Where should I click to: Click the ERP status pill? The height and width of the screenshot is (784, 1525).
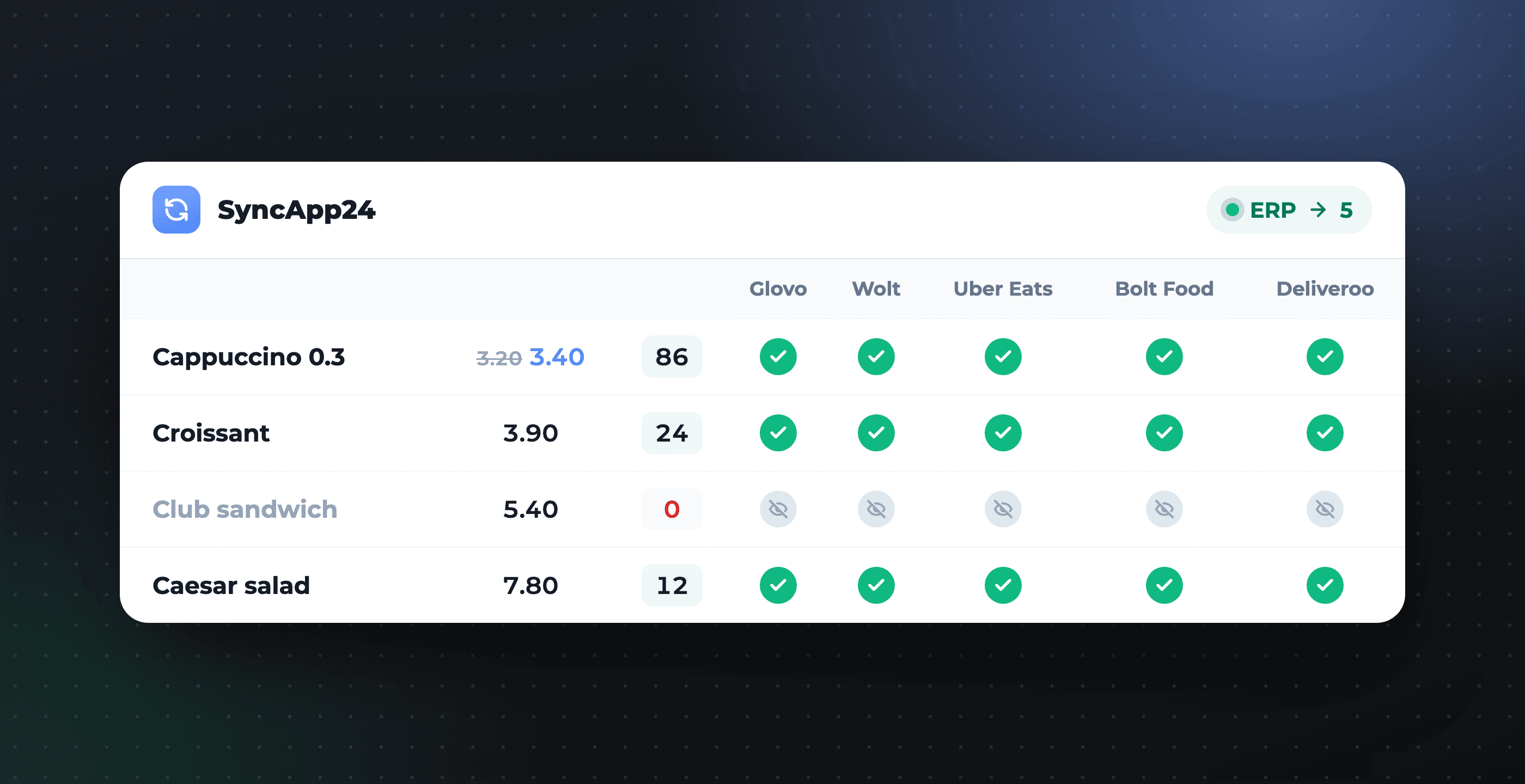[1289, 210]
